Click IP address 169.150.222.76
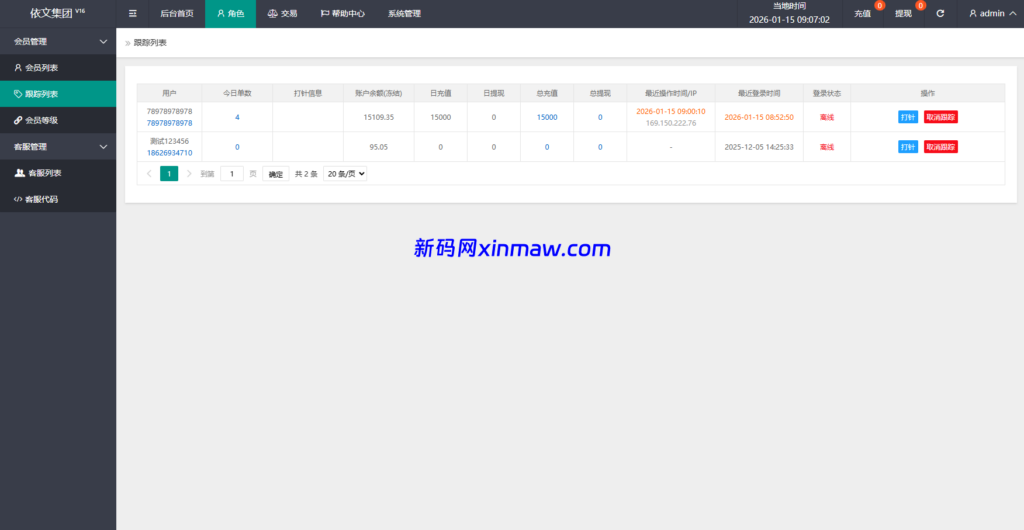The width and height of the screenshot is (1024, 530). tap(671, 123)
